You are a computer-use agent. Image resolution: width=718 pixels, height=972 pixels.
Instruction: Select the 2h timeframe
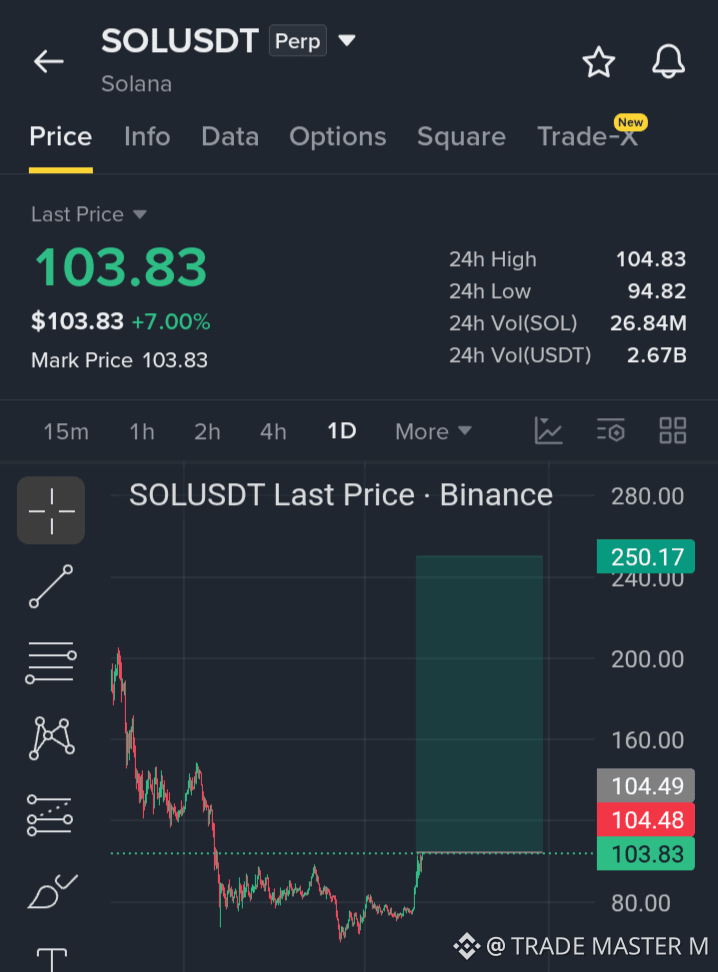coord(207,431)
